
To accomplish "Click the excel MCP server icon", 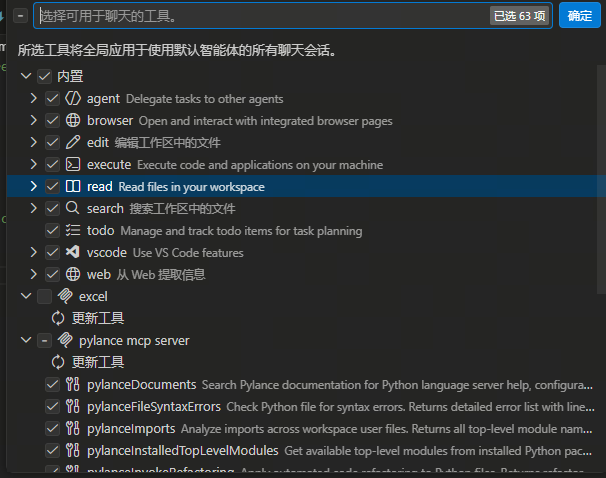I will coord(65,296).
